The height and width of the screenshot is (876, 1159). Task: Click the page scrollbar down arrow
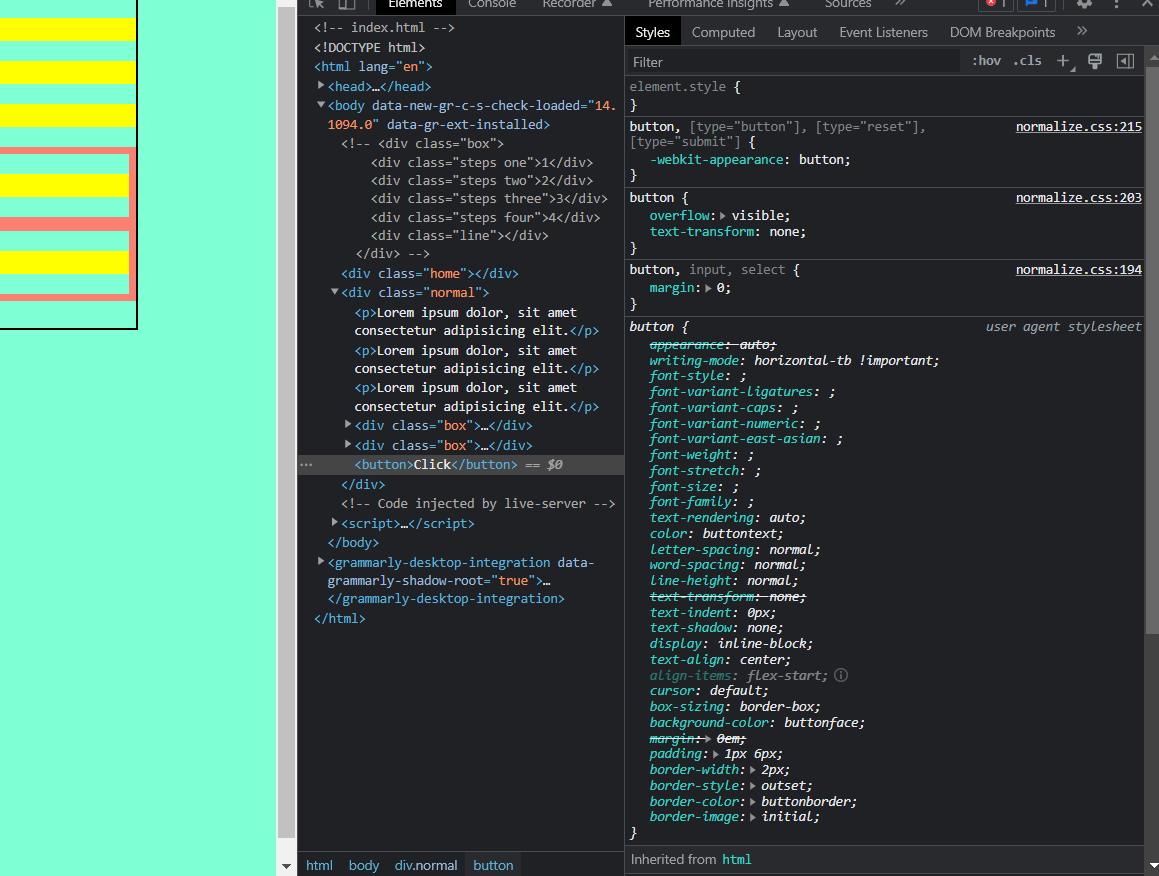coord(286,866)
